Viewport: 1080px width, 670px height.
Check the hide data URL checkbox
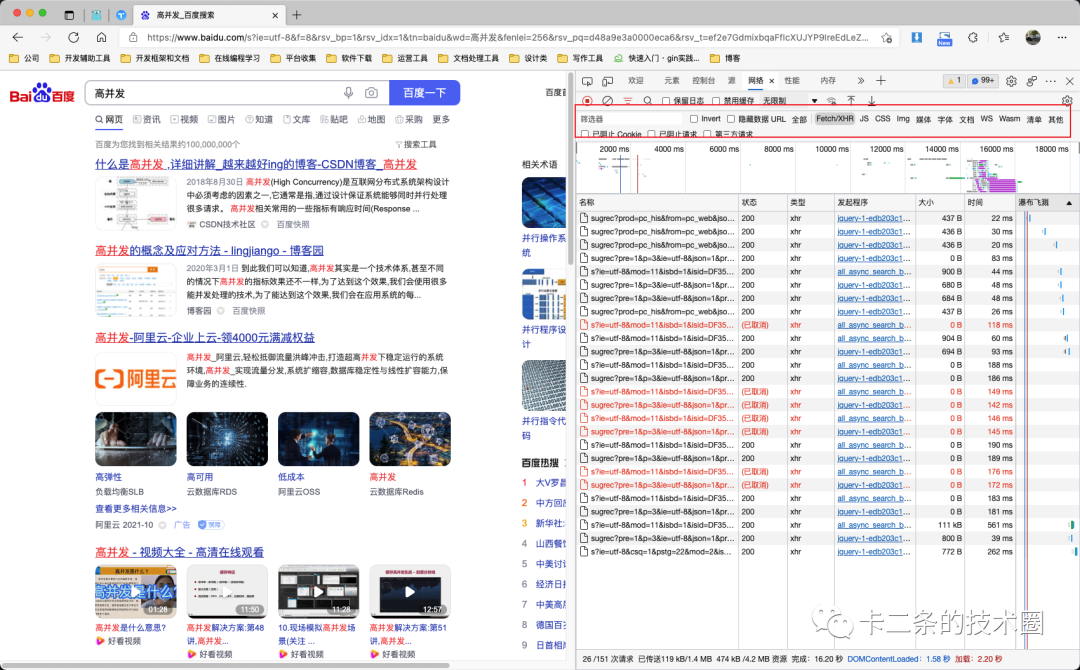click(731, 119)
